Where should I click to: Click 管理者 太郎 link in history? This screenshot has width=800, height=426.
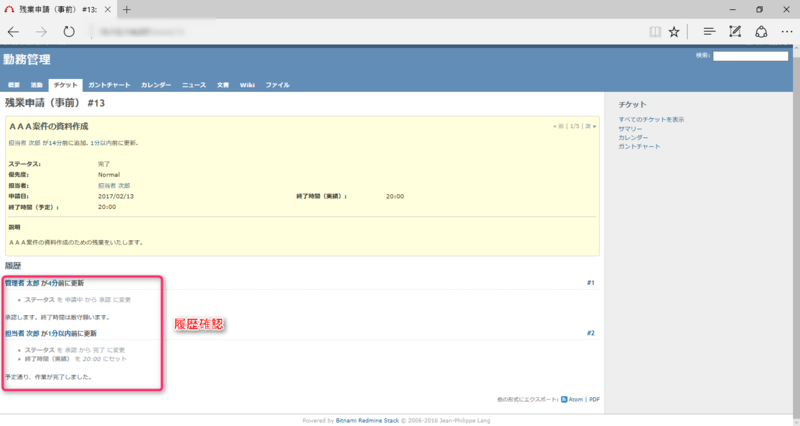point(22,283)
